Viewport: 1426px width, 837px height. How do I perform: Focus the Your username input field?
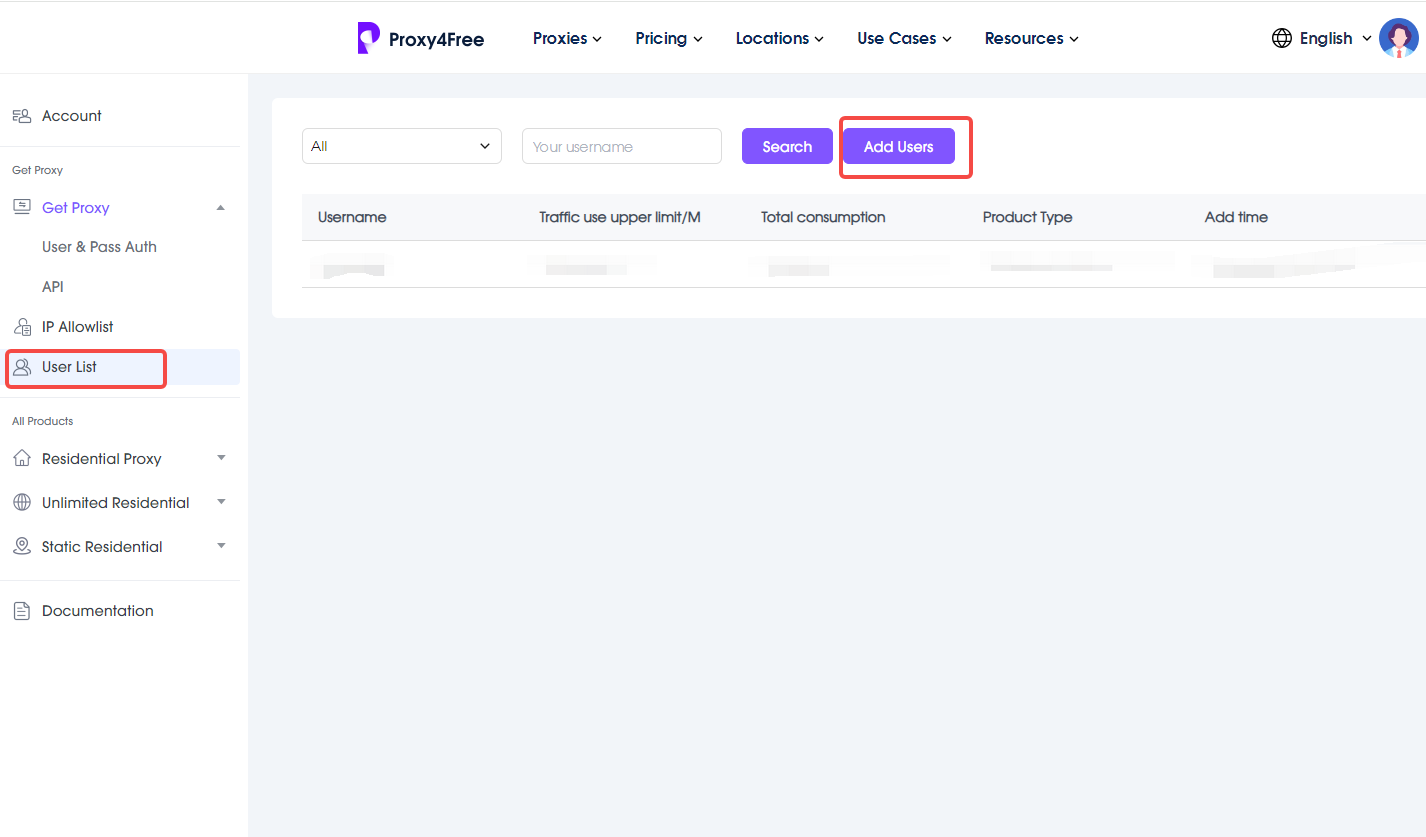[622, 146]
